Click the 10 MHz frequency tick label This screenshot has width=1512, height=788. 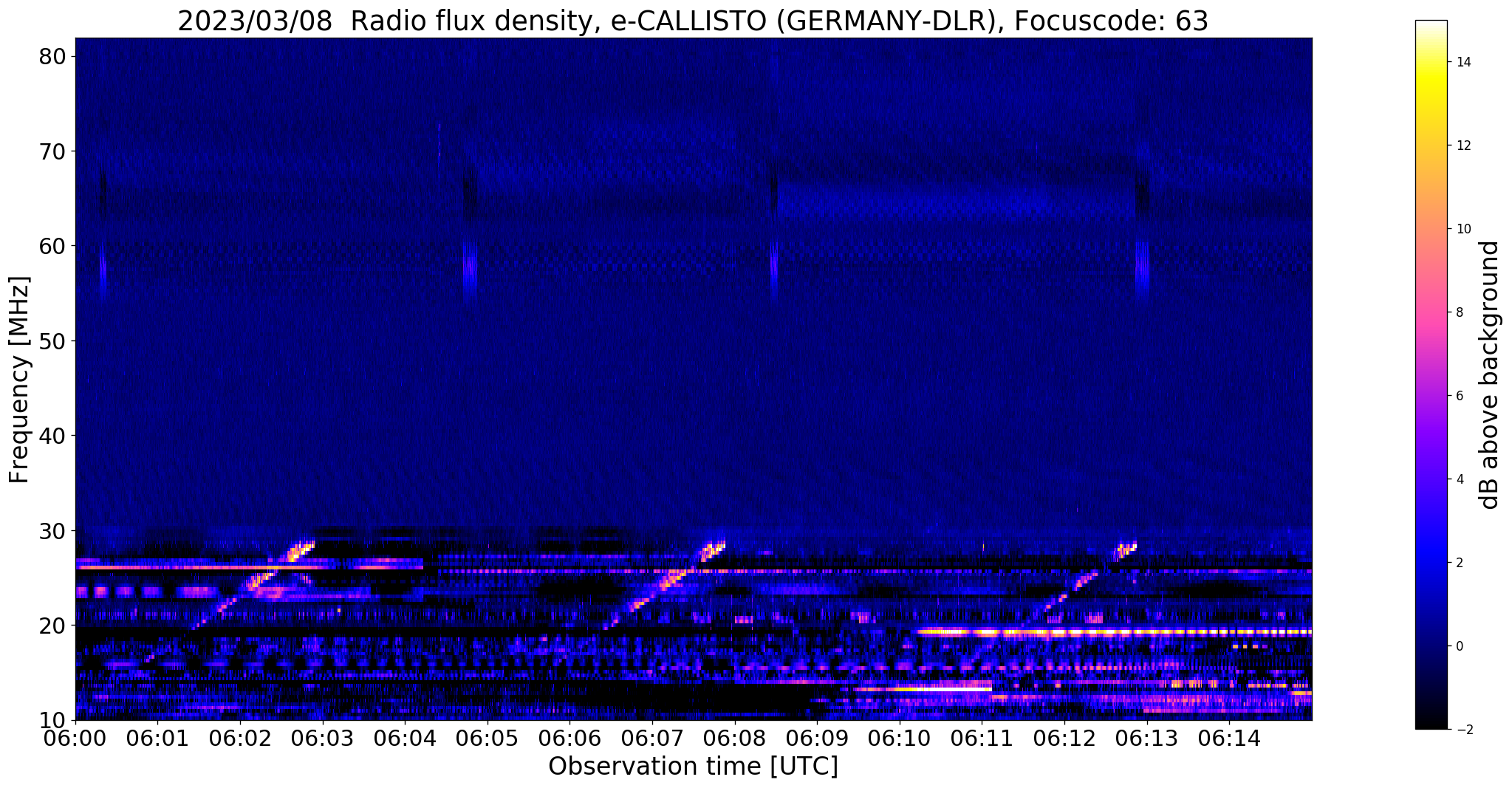[52, 720]
